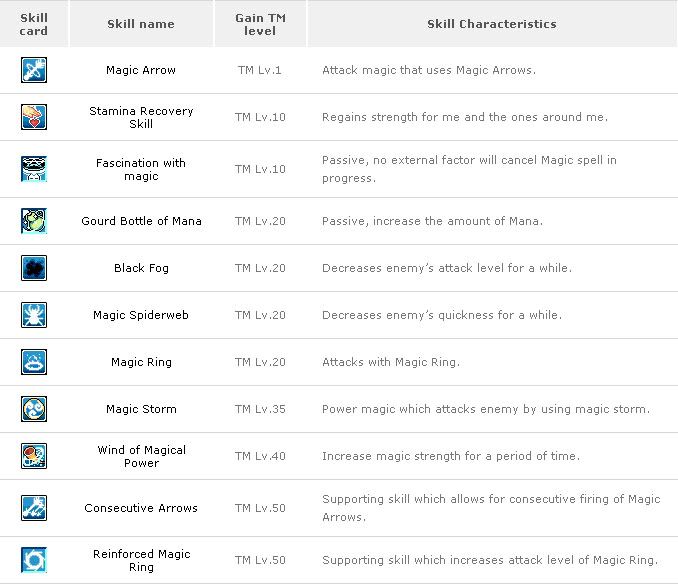Select the Black Fog skill name text
This screenshot has width=678, height=584.
click(141, 268)
